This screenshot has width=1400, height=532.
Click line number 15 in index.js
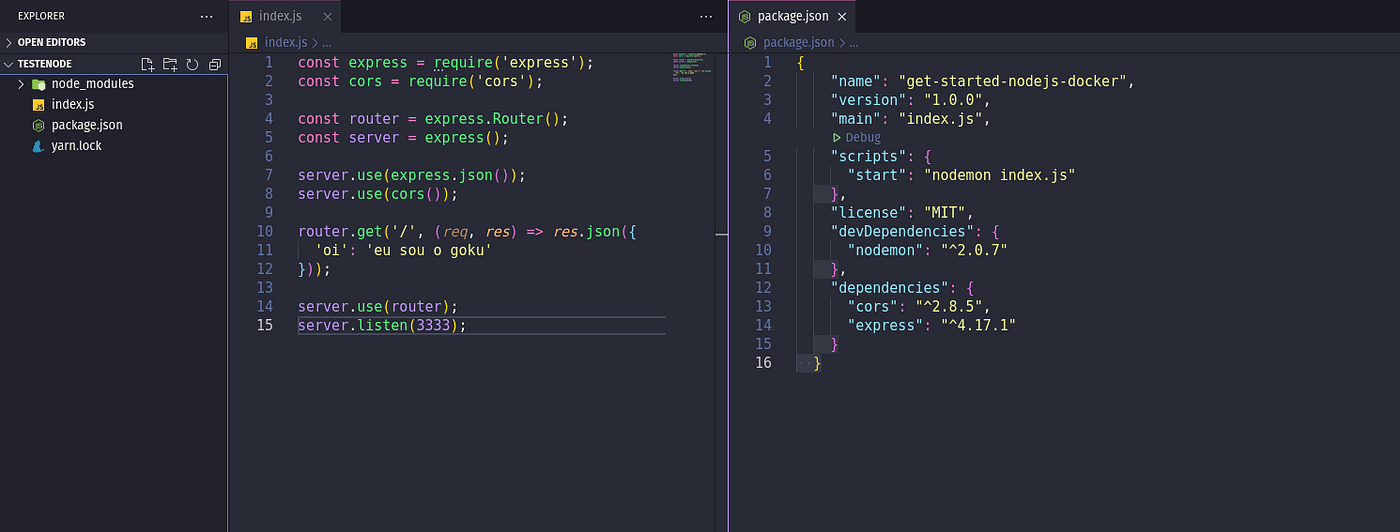pyautogui.click(x=264, y=326)
